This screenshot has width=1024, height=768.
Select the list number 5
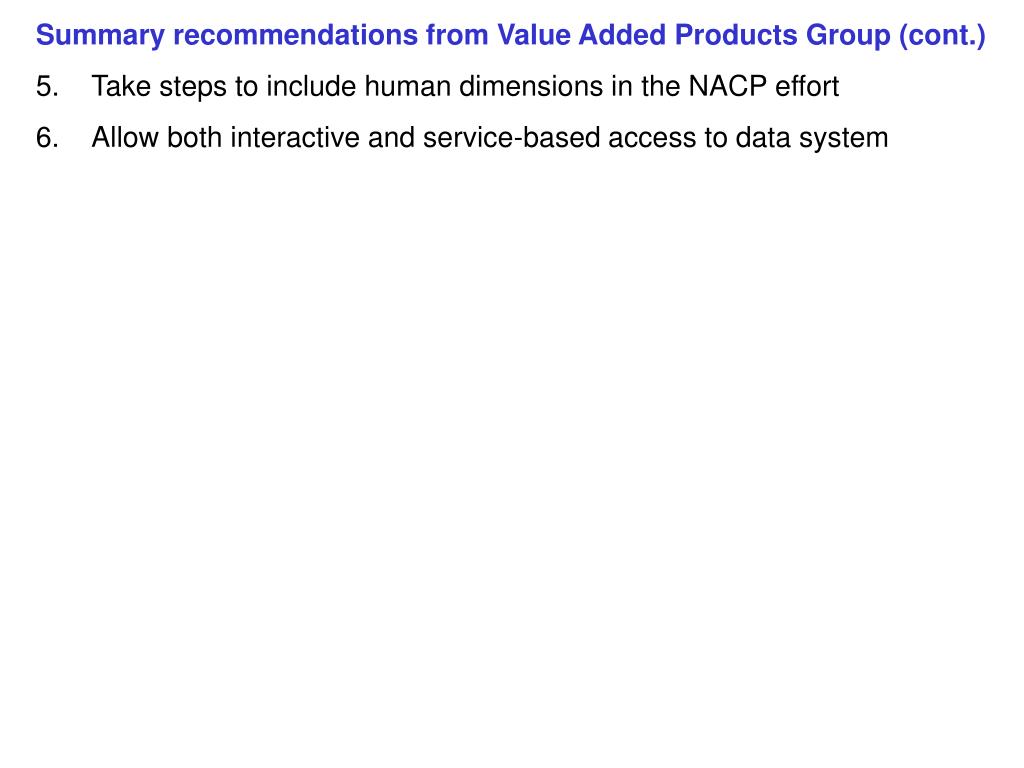[x=47, y=87]
